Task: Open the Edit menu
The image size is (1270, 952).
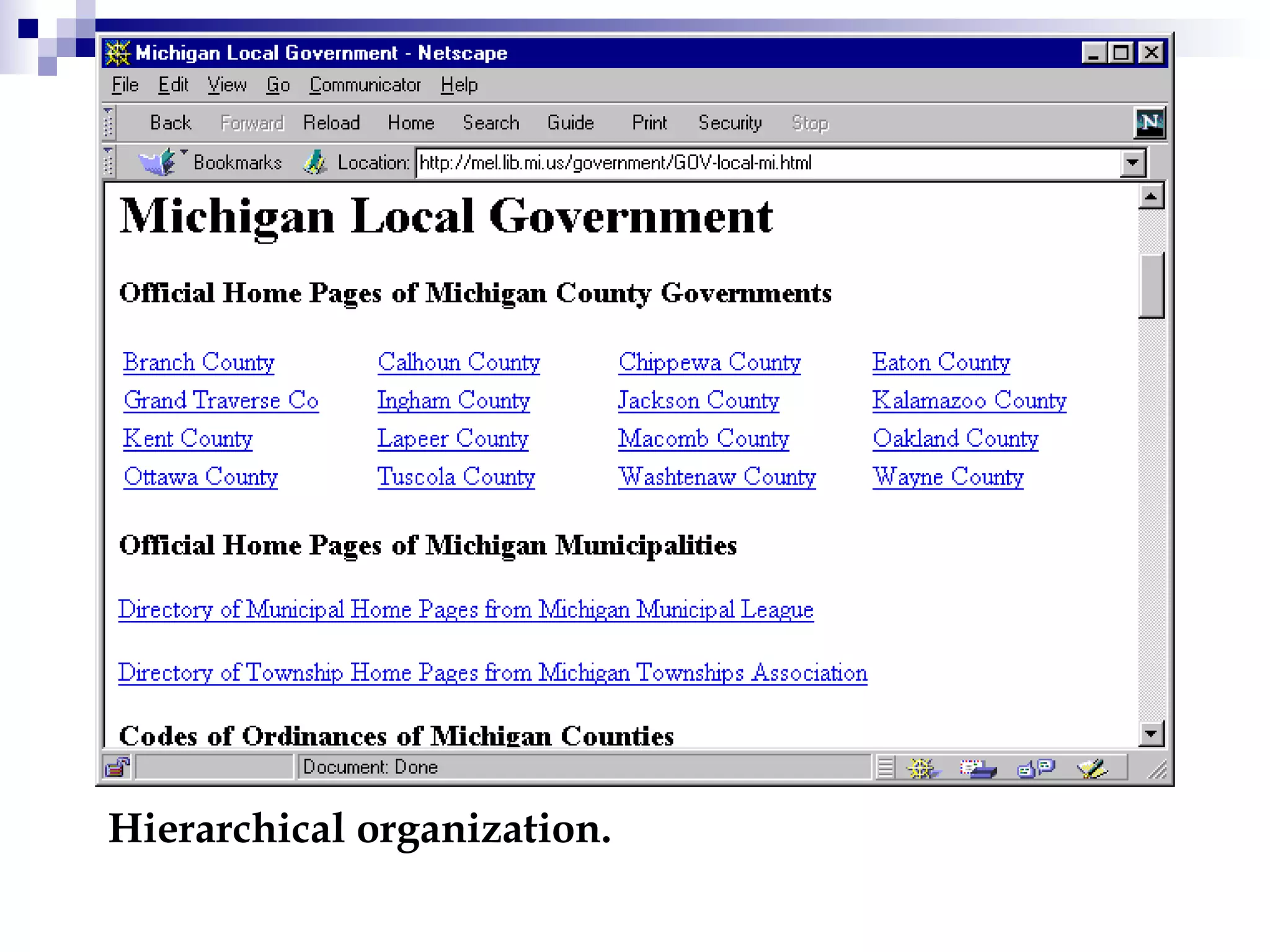Action: pos(173,85)
